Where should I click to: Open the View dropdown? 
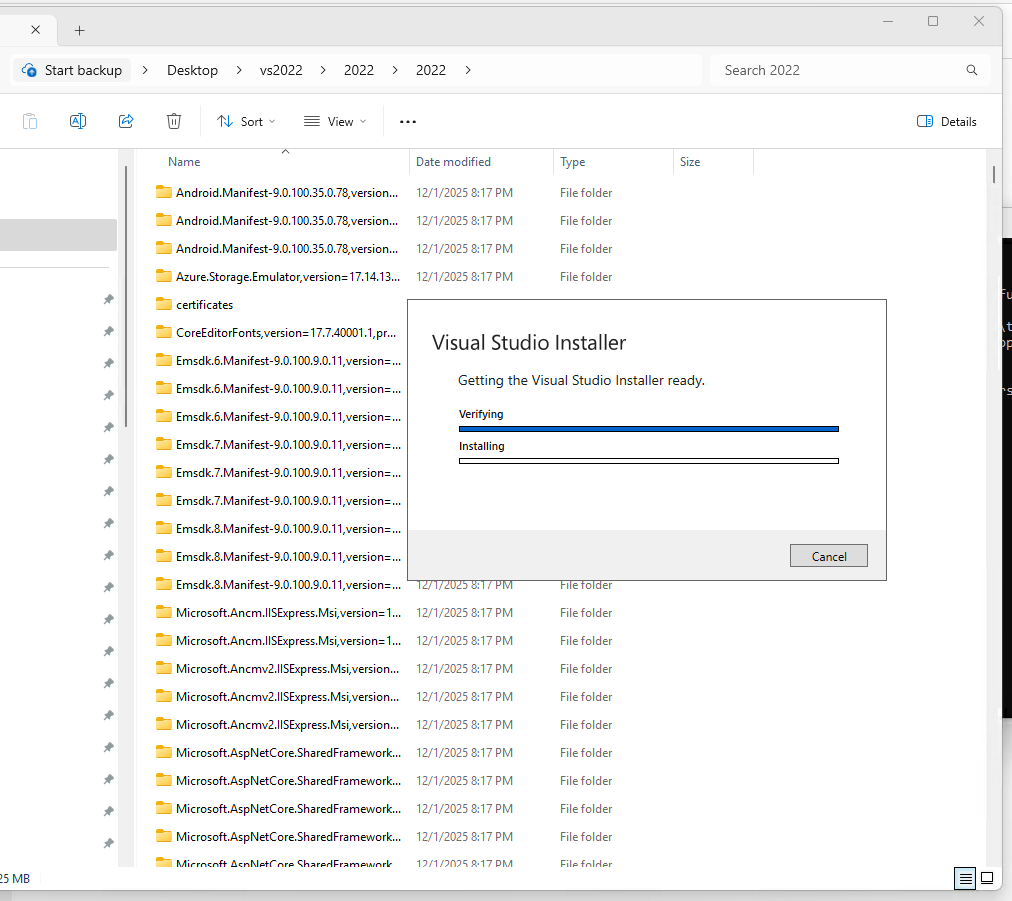click(335, 121)
